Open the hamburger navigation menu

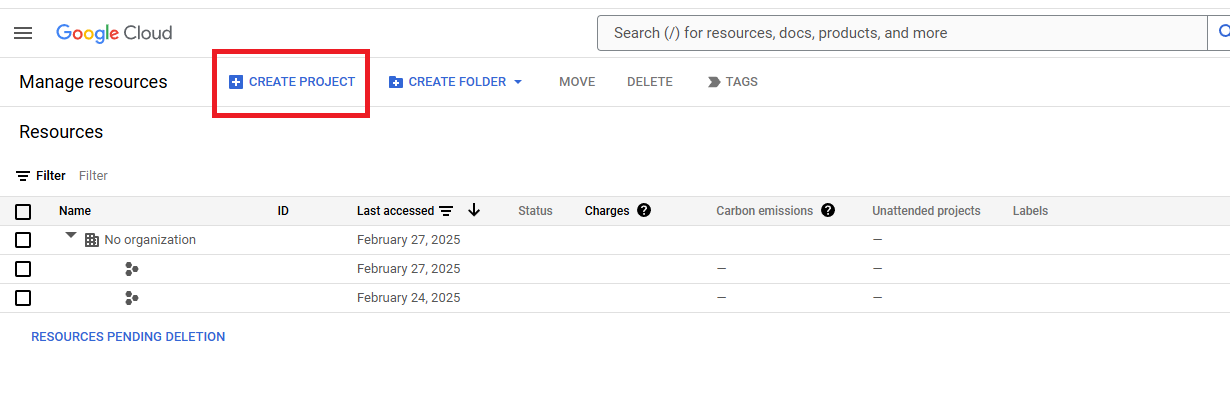23,33
